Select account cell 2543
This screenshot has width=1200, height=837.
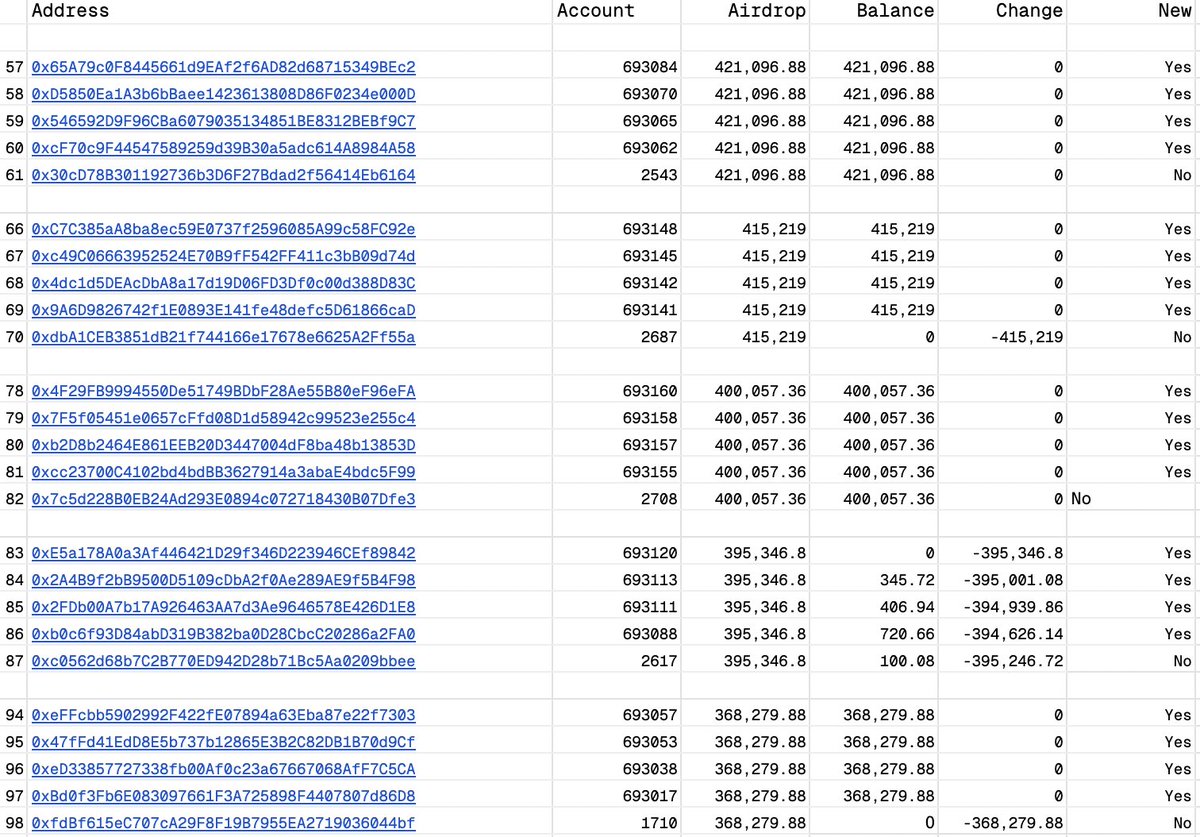[x=659, y=175]
